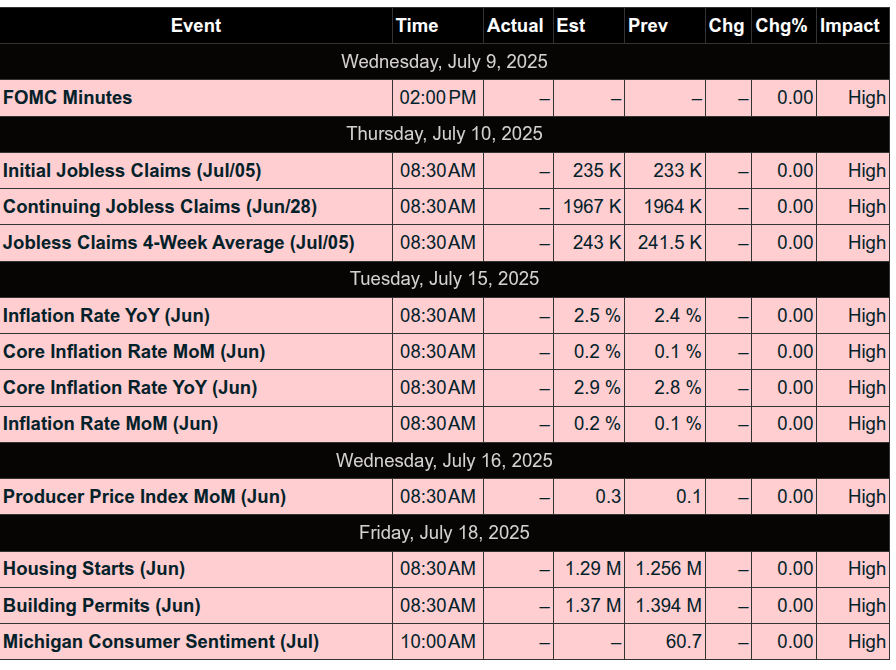Click the Time column header
Image resolution: width=896 pixels, height=670 pixels.
coord(417,26)
